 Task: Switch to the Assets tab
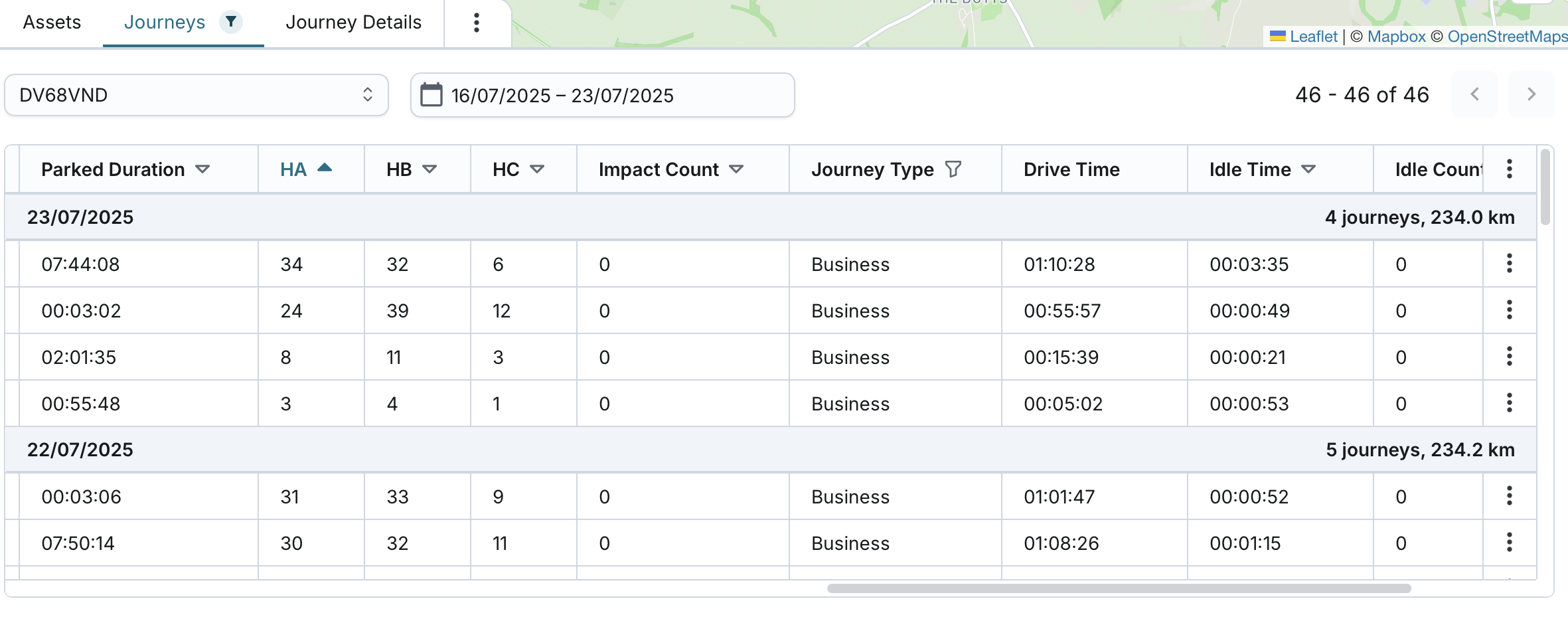(52, 23)
